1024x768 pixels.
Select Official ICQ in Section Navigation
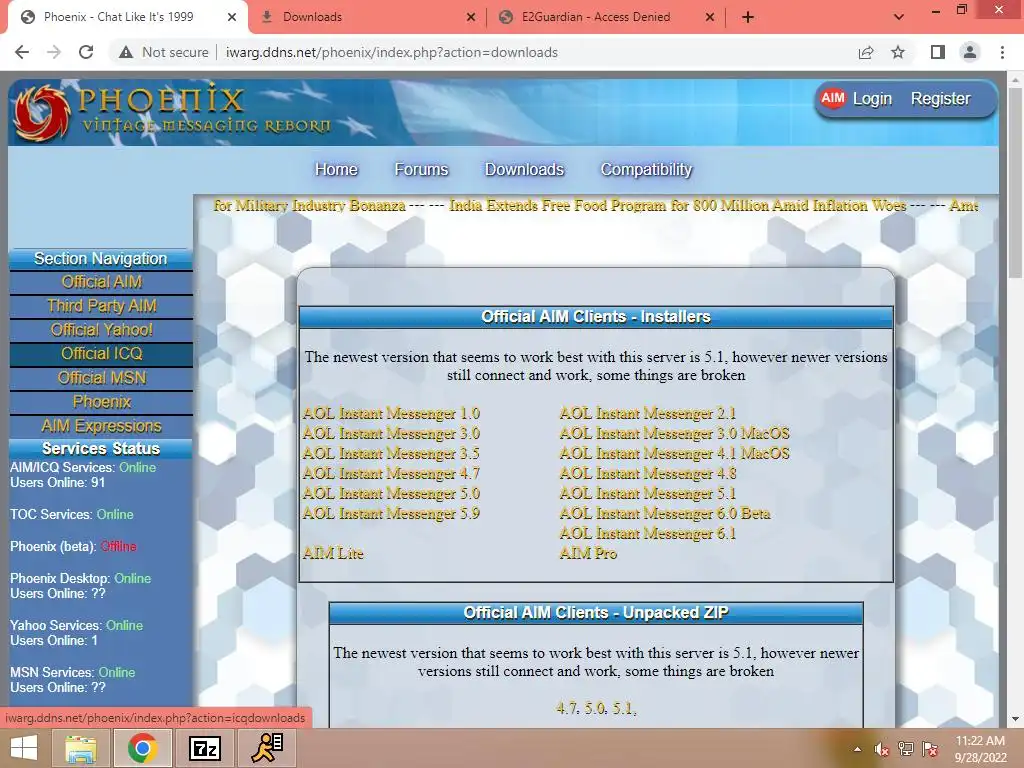tap(101, 354)
